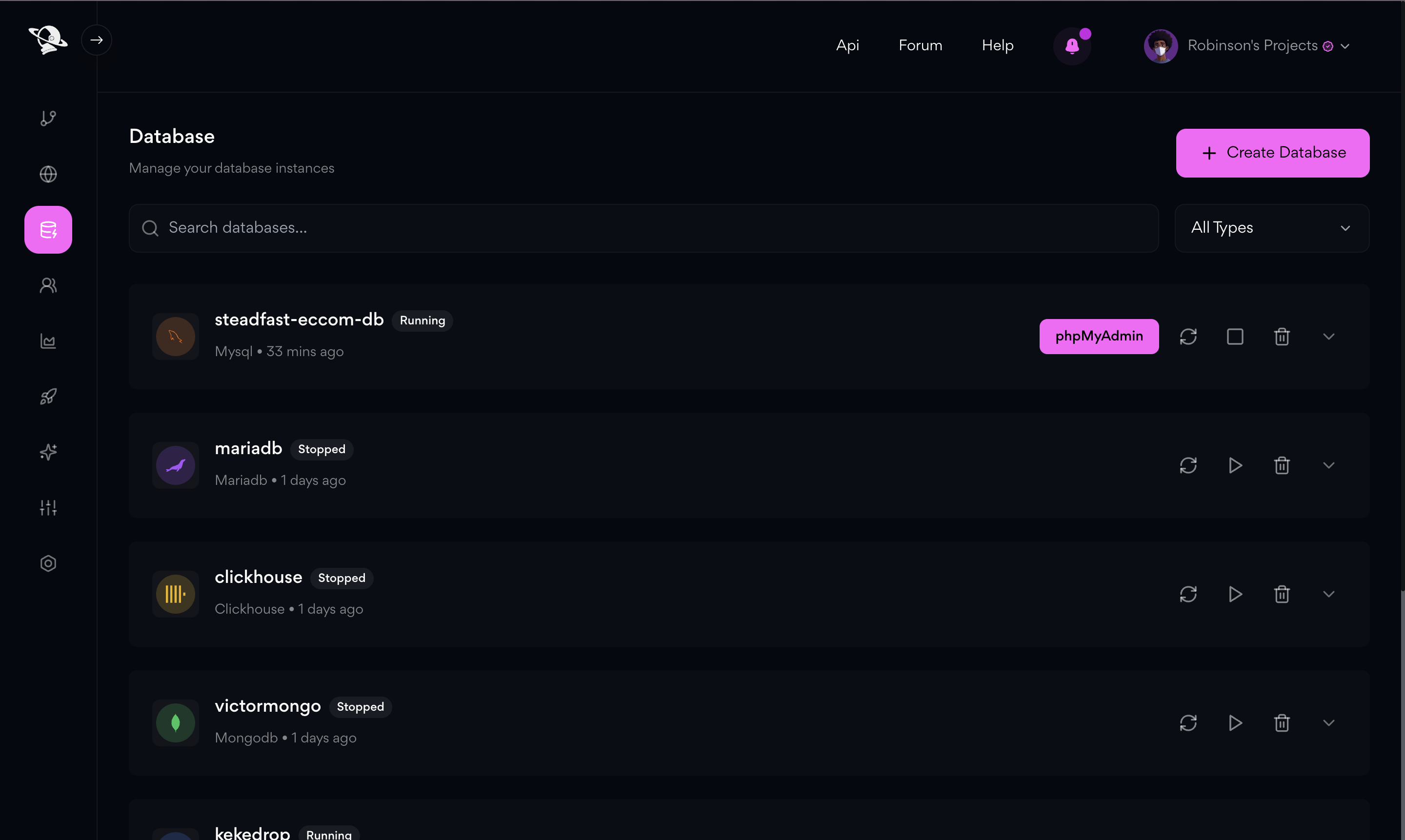Open All Types filter dropdown
The image size is (1405, 840).
pos(1271,228)
